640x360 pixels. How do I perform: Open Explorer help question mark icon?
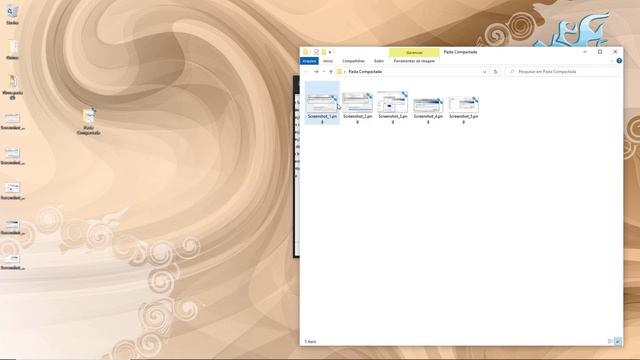pos(619,61)
